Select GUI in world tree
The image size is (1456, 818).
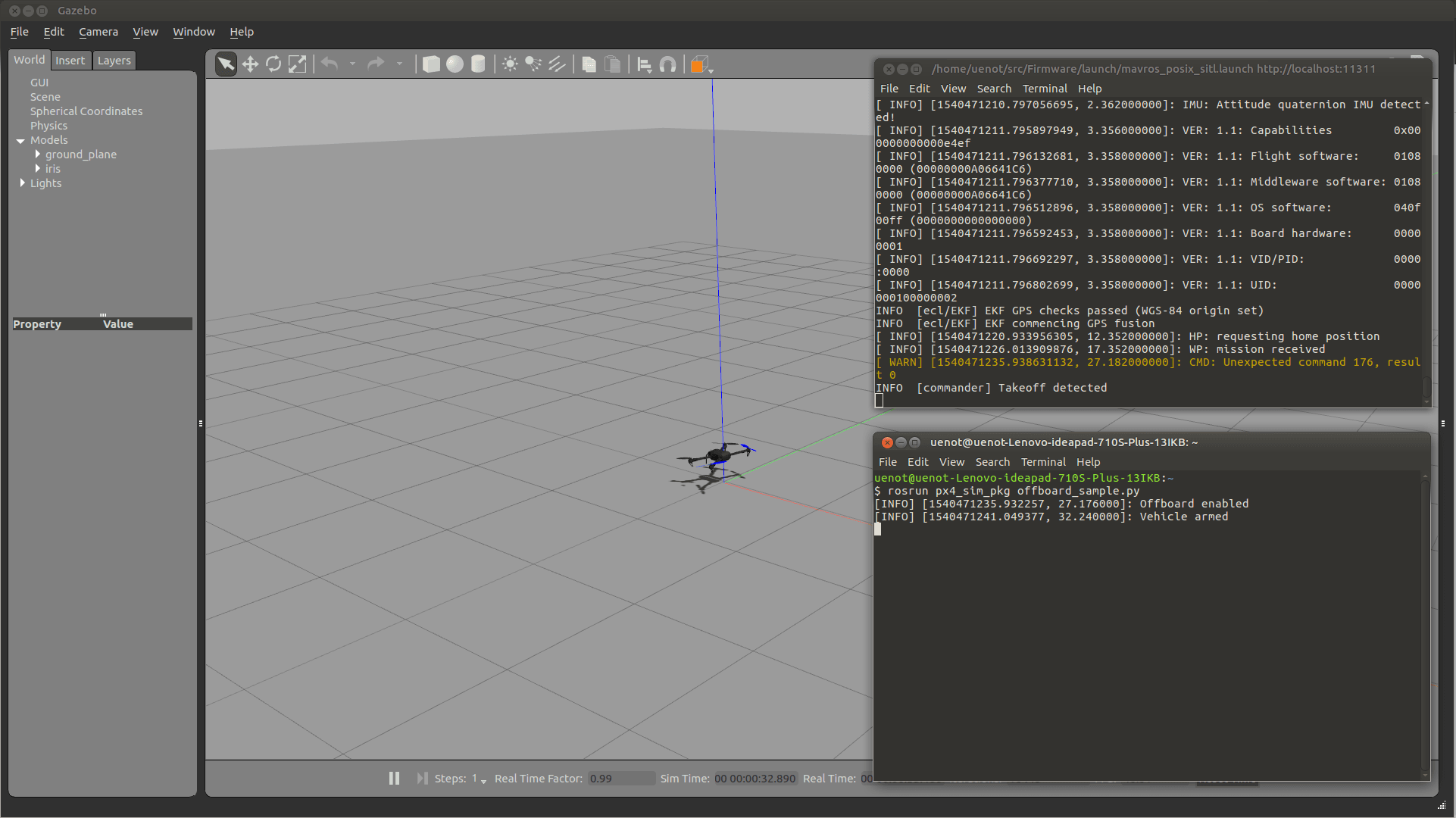pos(39,83)
